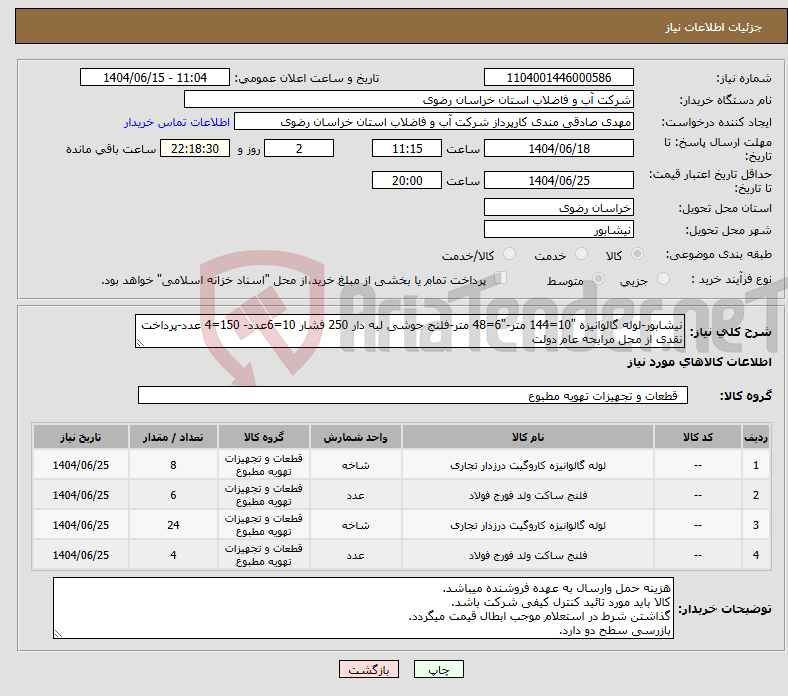Click the شهر محل تحویل field showing نیشابور
Screen dimensions: 788x696
[558, 230]
